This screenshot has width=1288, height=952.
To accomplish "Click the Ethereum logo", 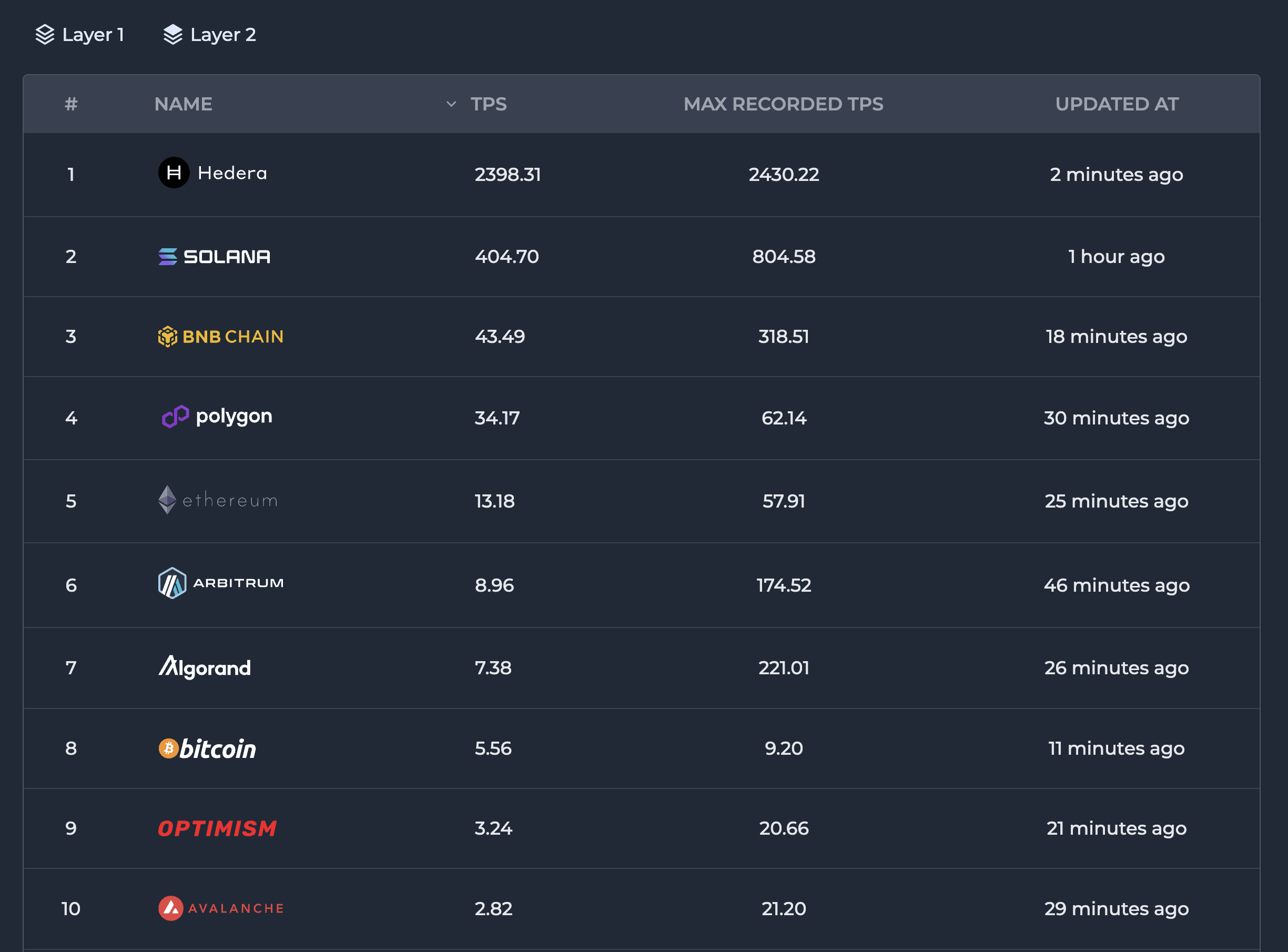I will [218, 500].
